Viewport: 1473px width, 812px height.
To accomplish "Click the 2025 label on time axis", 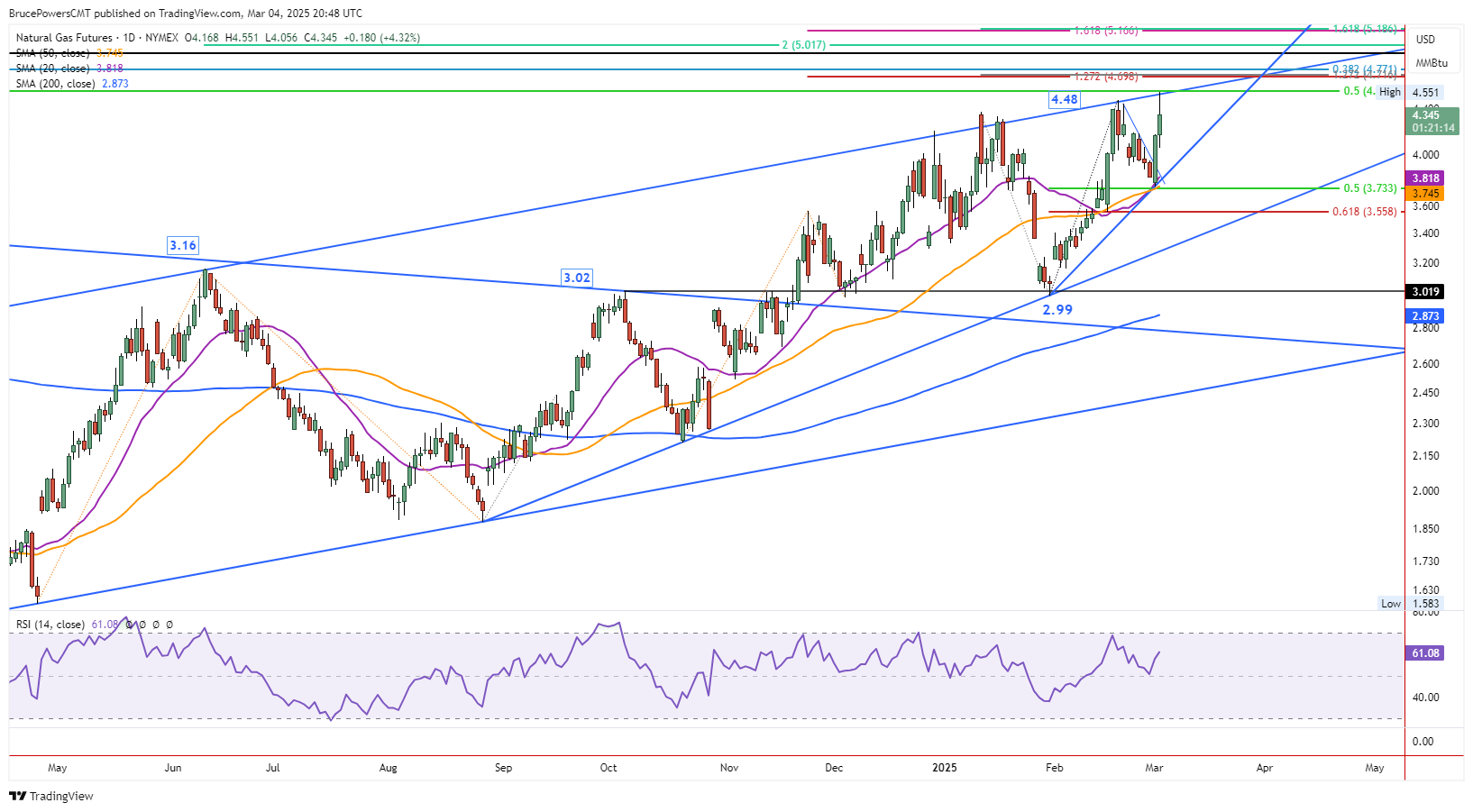I will point(945,768).
